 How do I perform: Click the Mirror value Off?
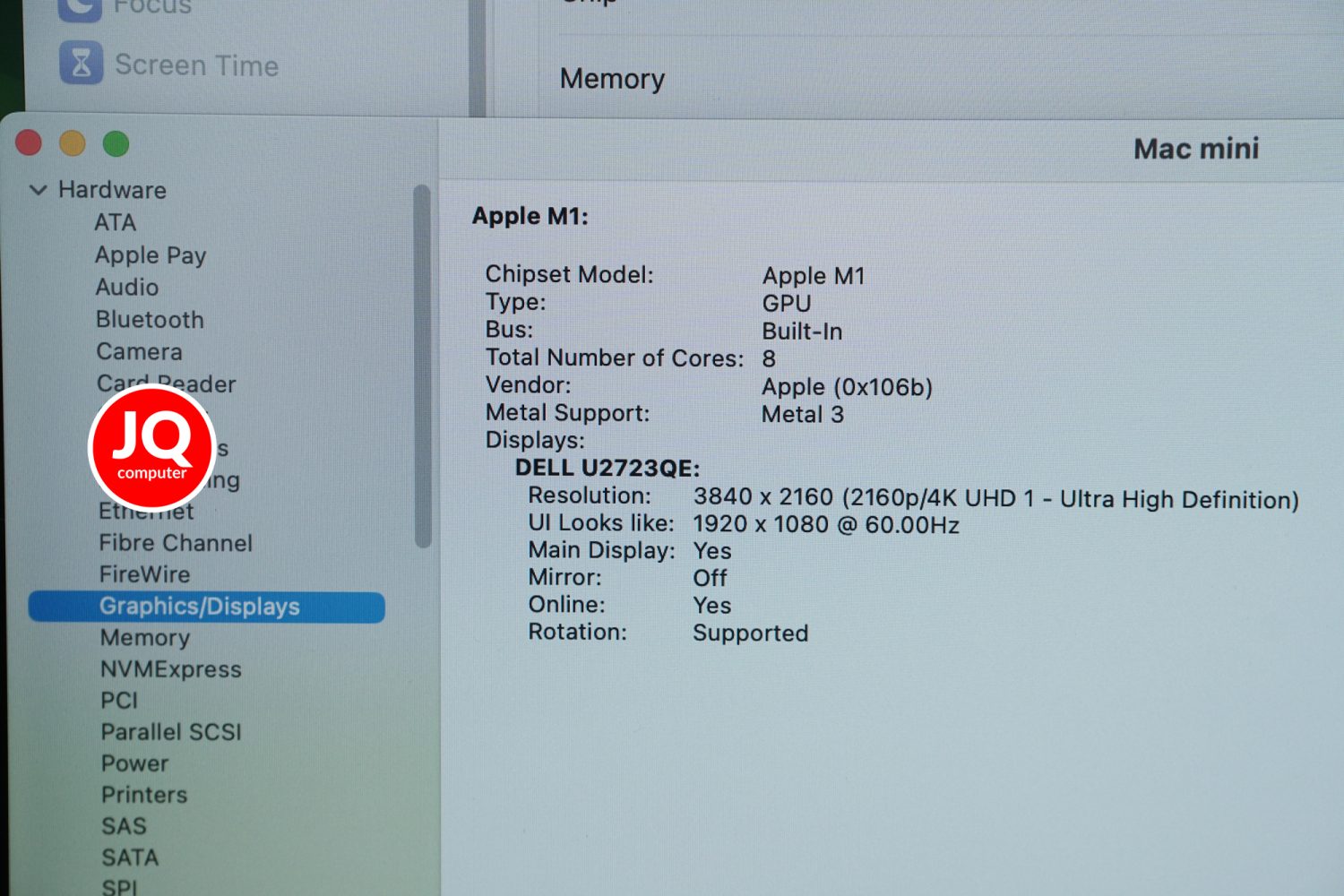coord(710,578)
